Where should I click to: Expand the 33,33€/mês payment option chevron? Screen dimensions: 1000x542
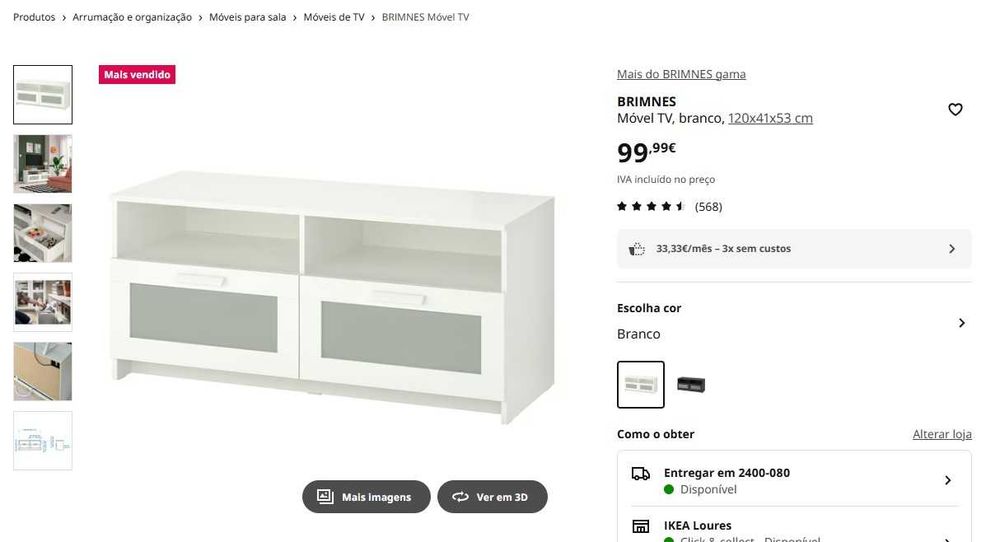pos(952,249)
